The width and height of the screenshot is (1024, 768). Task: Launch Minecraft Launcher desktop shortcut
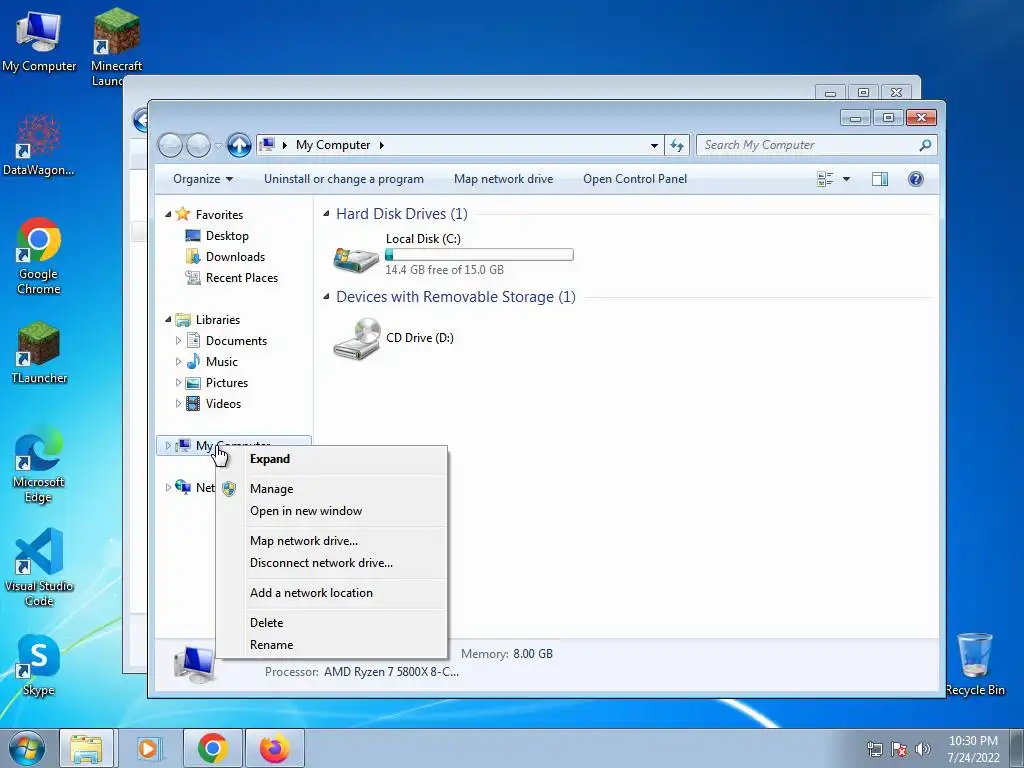116,46
